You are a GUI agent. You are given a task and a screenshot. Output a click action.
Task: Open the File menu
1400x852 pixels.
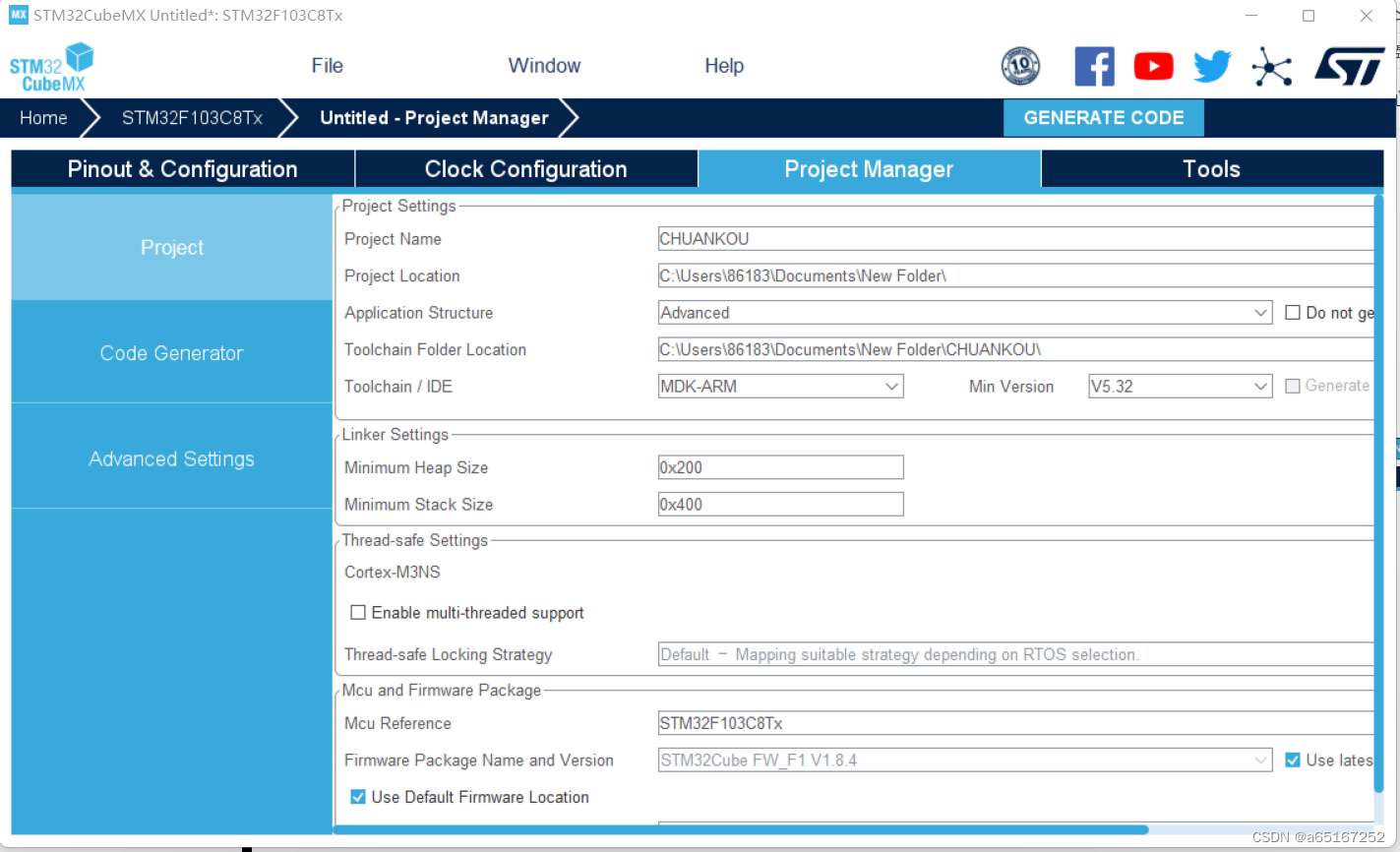point(327,66)
